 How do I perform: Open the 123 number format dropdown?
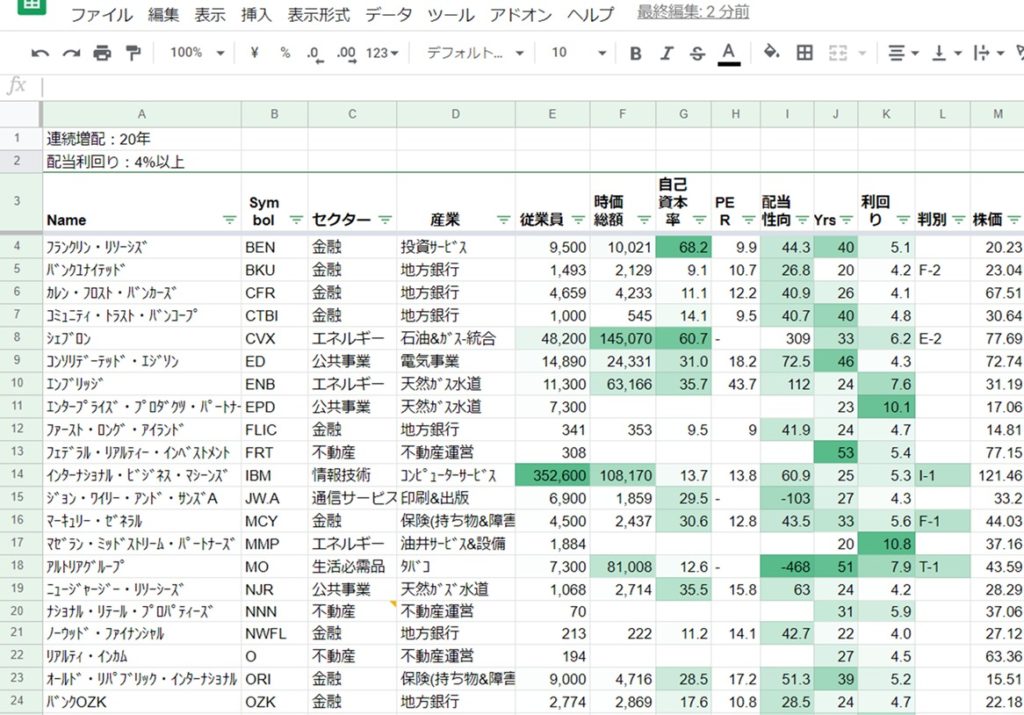pos(382,54)
